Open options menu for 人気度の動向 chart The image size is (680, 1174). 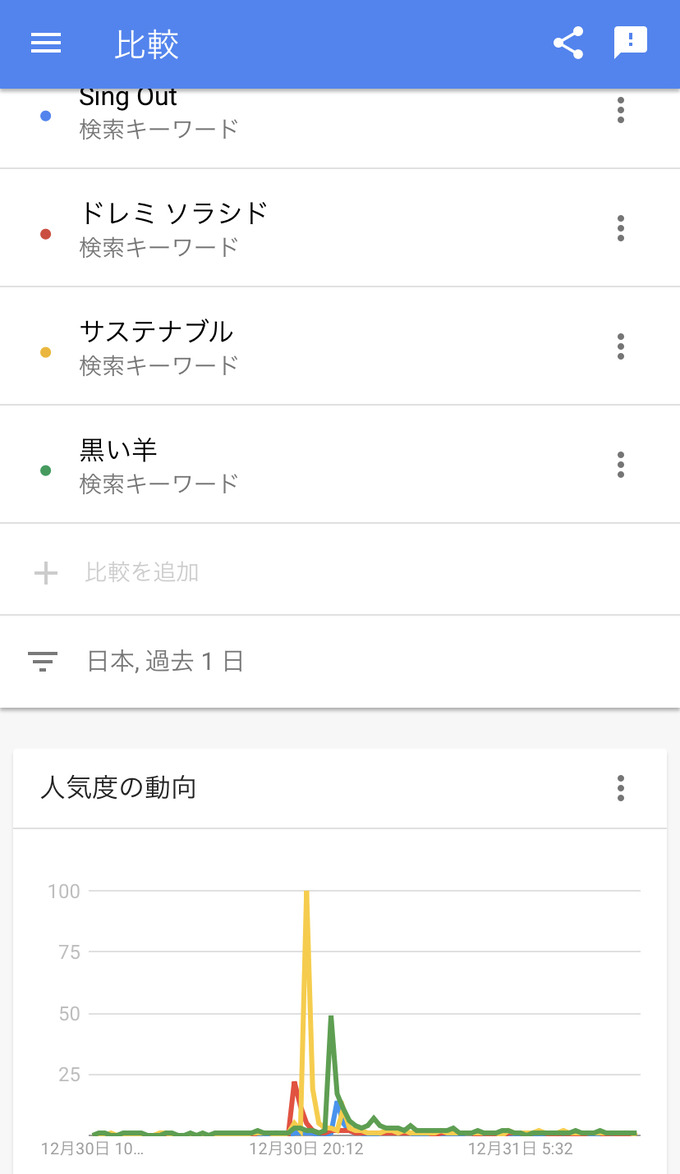coord(620,788)
